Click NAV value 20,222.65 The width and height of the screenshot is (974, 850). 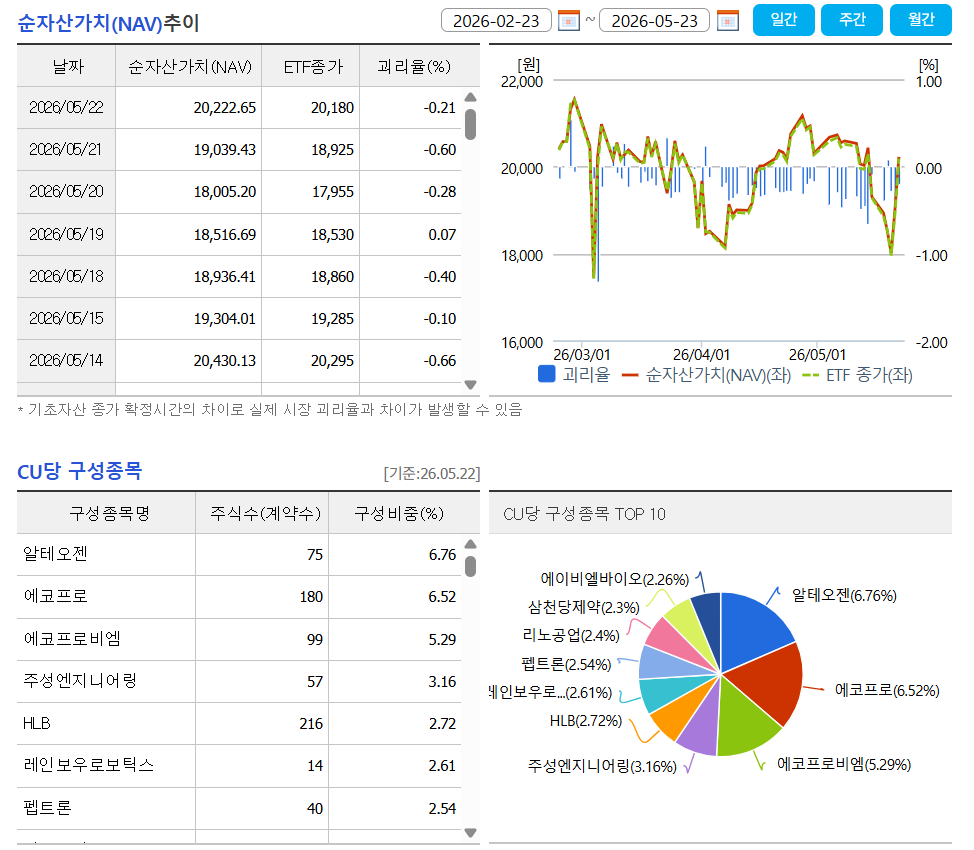pos(224,107)
